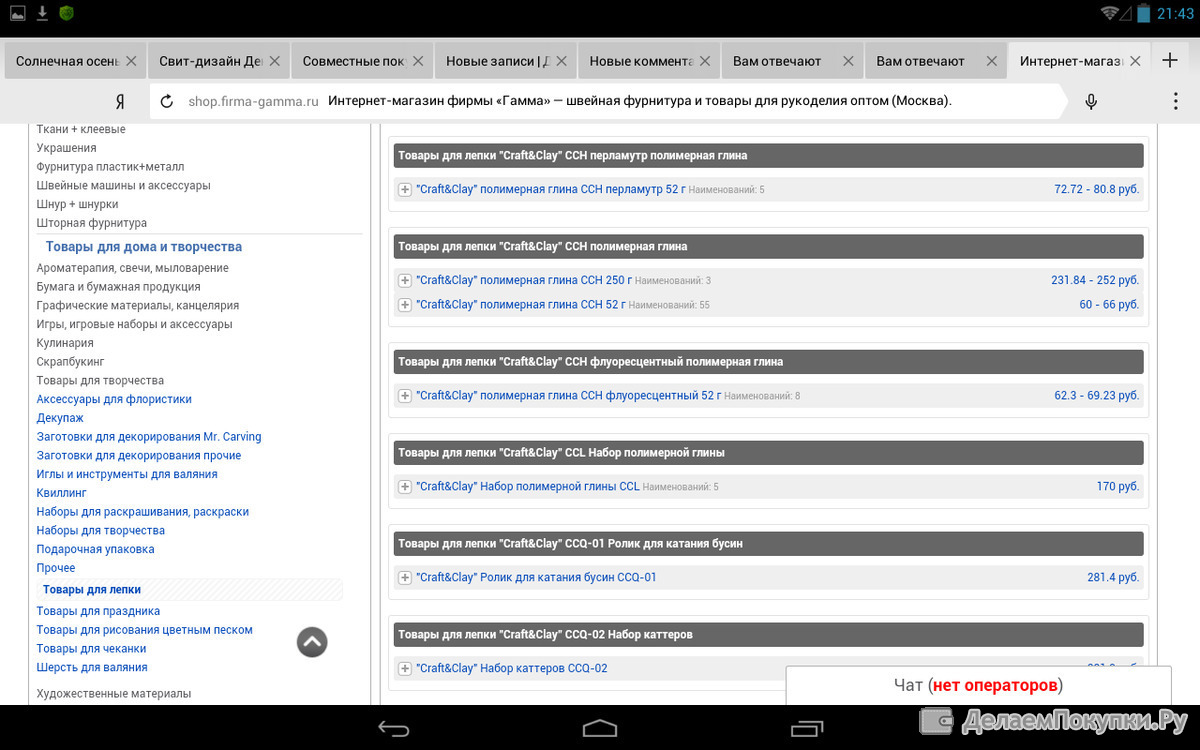
Task: Expand "Набор каттеров CCQ-02" row
Action: (405, 668)
